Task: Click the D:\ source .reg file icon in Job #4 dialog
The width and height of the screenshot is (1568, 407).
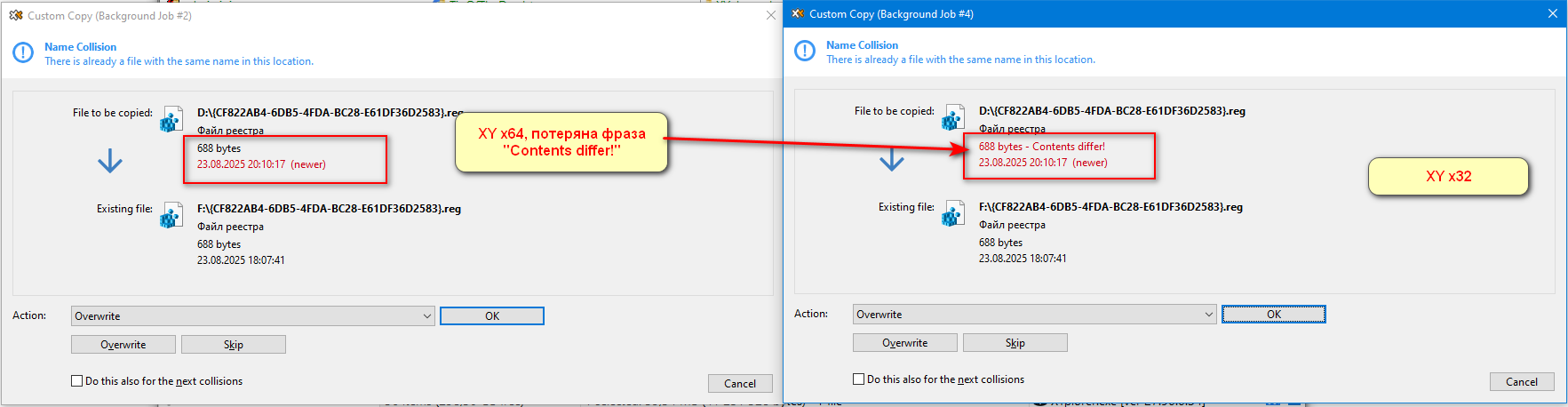Action: [x=952, y=118]
